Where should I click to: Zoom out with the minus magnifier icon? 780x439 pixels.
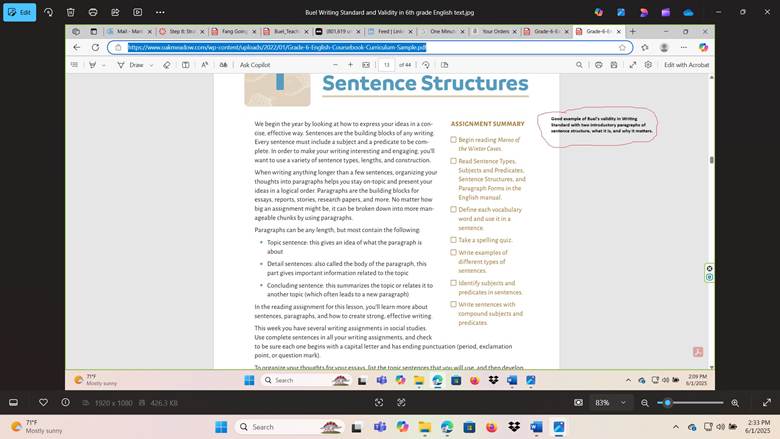pyautogui.click(x=646, y=402)
